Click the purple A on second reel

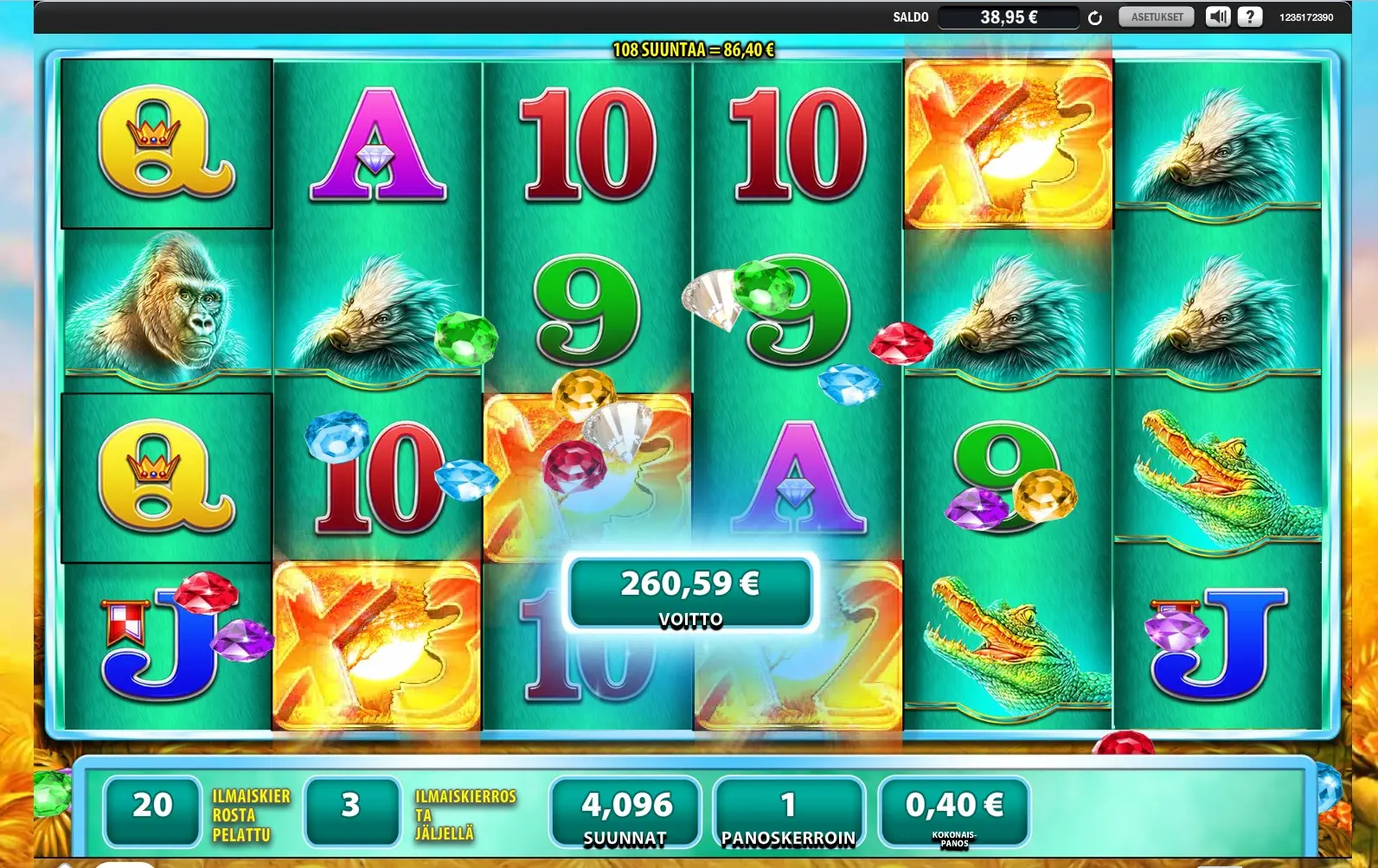[x=378, y=144]
